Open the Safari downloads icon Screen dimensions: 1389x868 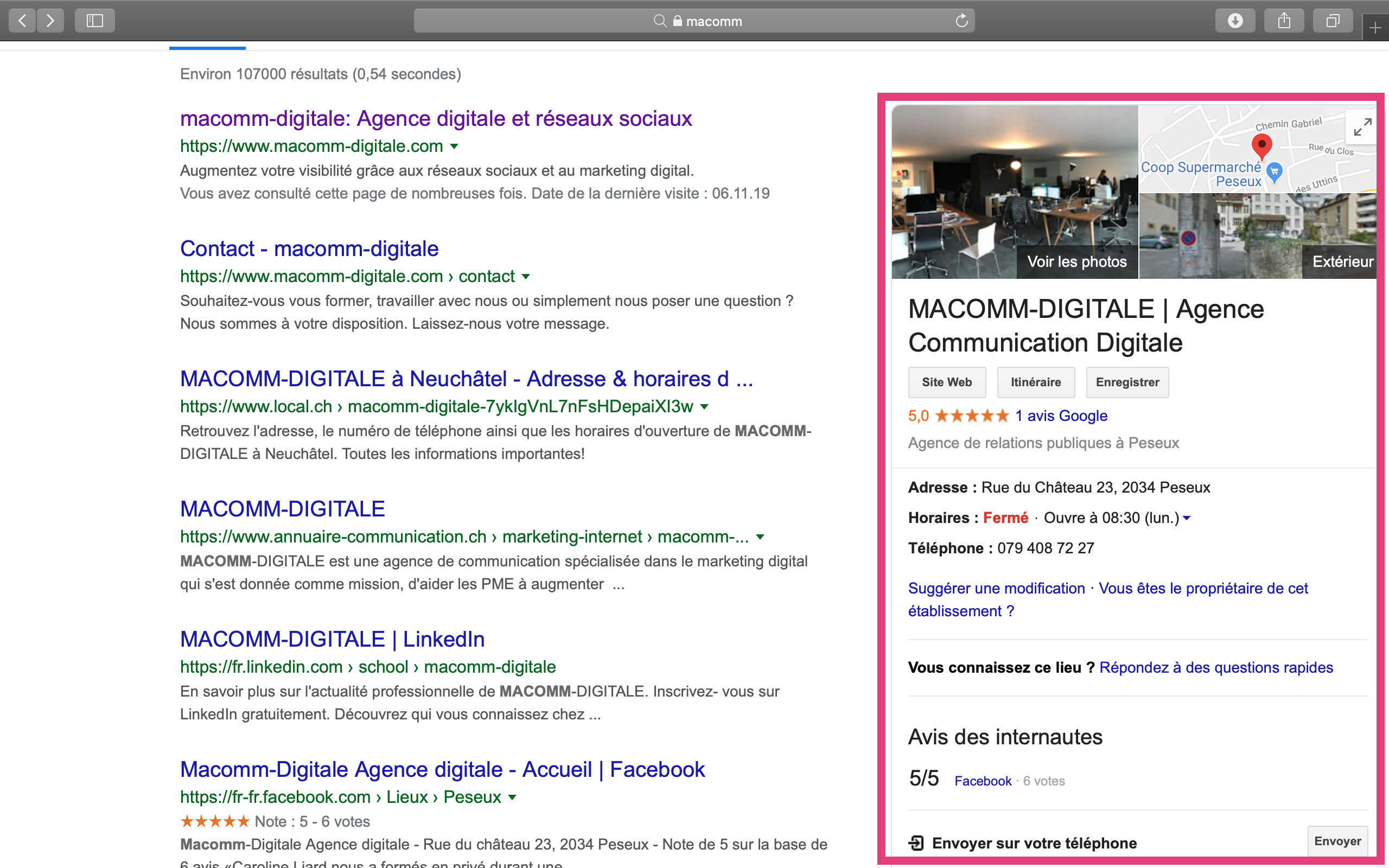1234,21
